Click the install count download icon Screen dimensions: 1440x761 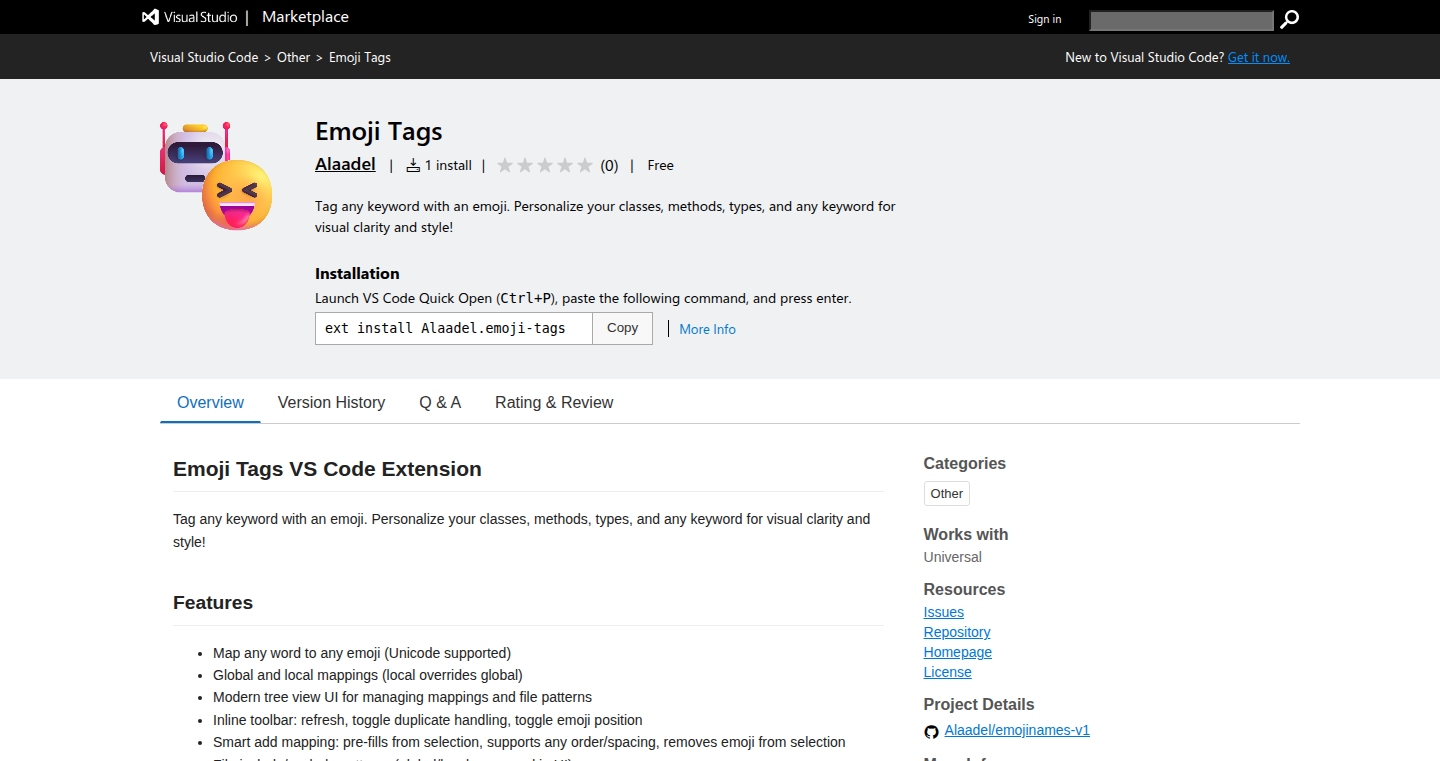[413, 166]
